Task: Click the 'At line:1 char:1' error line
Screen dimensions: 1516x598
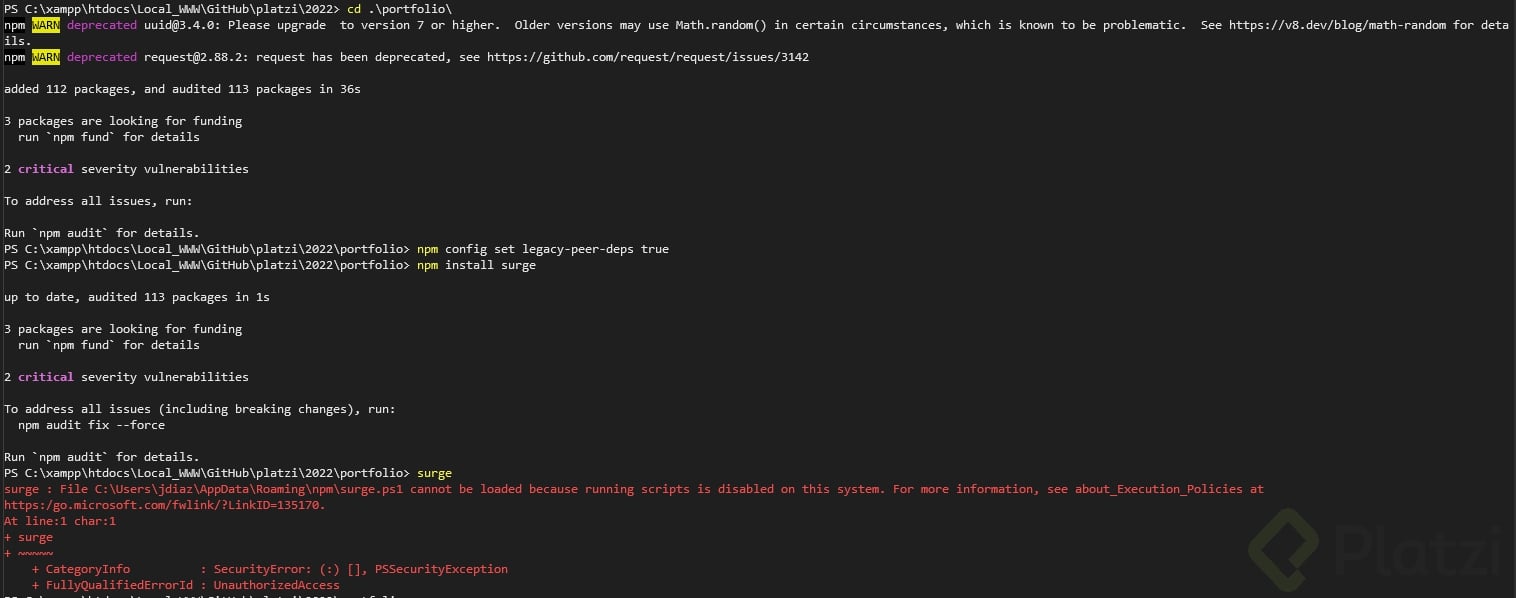Action: click(60, 521)
